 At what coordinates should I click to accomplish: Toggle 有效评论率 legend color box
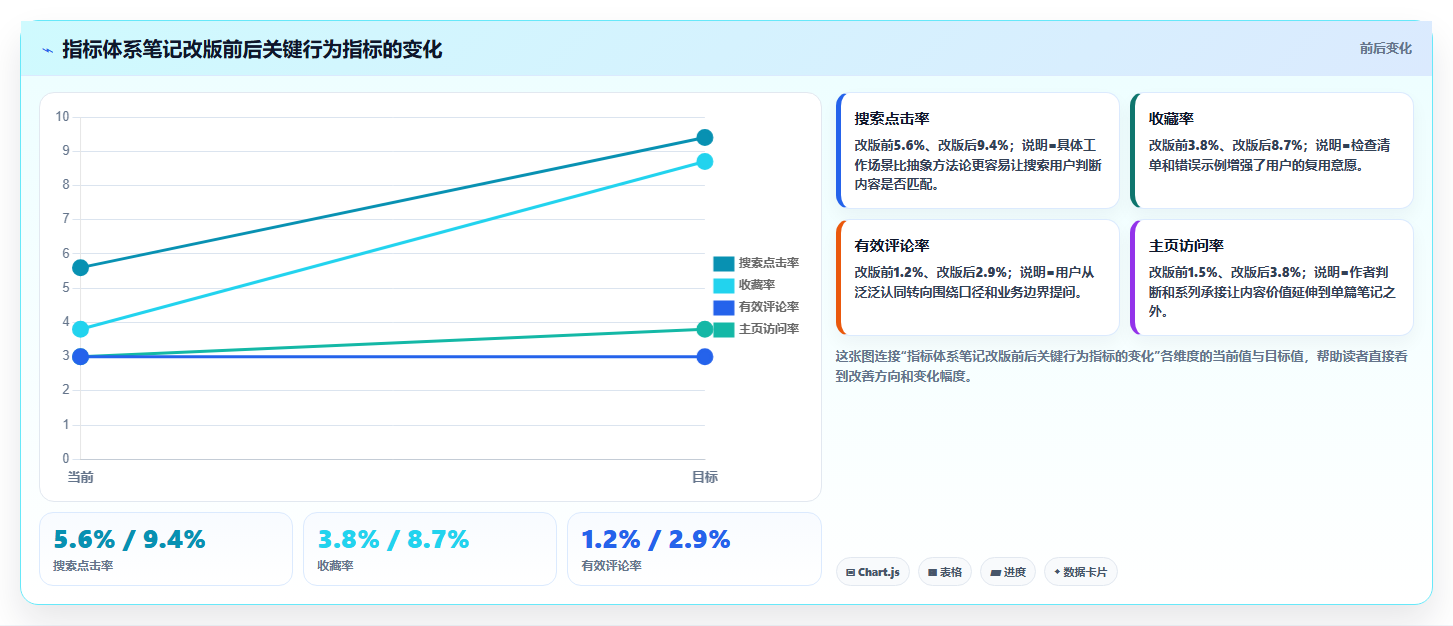click(x=724, y=307)
